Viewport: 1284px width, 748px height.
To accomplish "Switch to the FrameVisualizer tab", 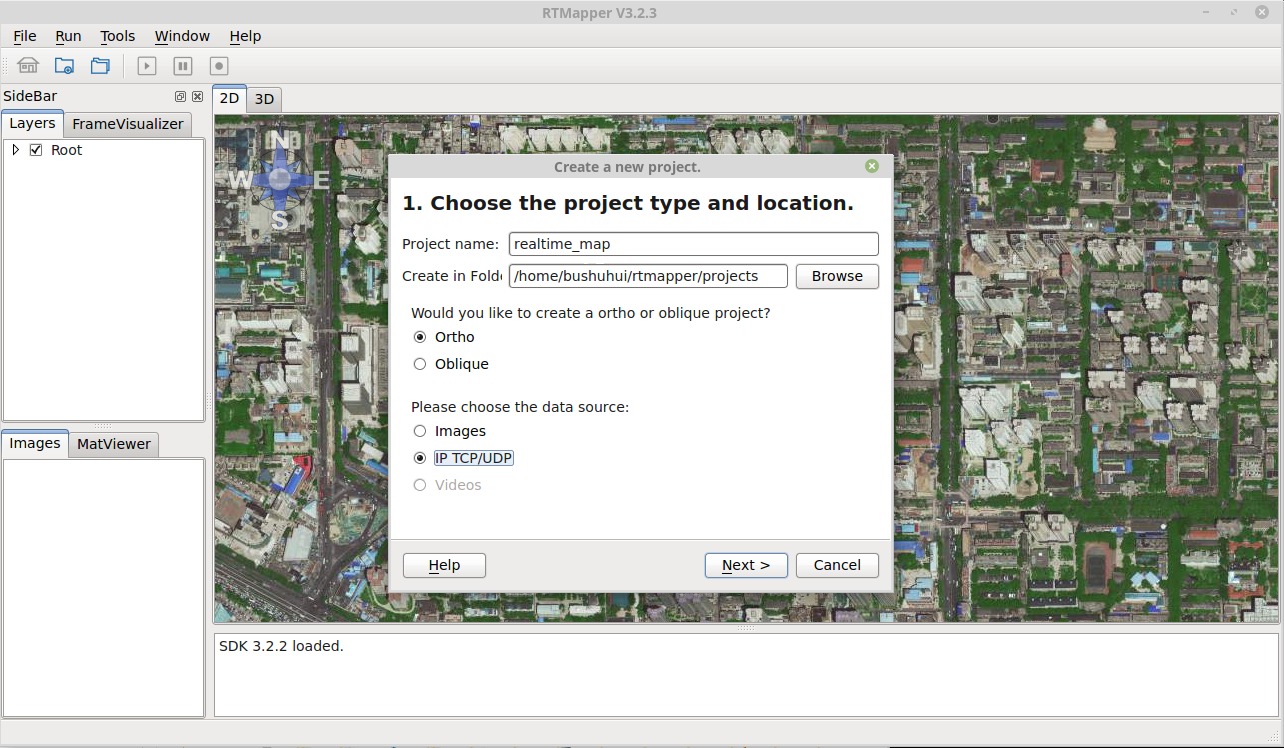I will click(x=128, y=124).
